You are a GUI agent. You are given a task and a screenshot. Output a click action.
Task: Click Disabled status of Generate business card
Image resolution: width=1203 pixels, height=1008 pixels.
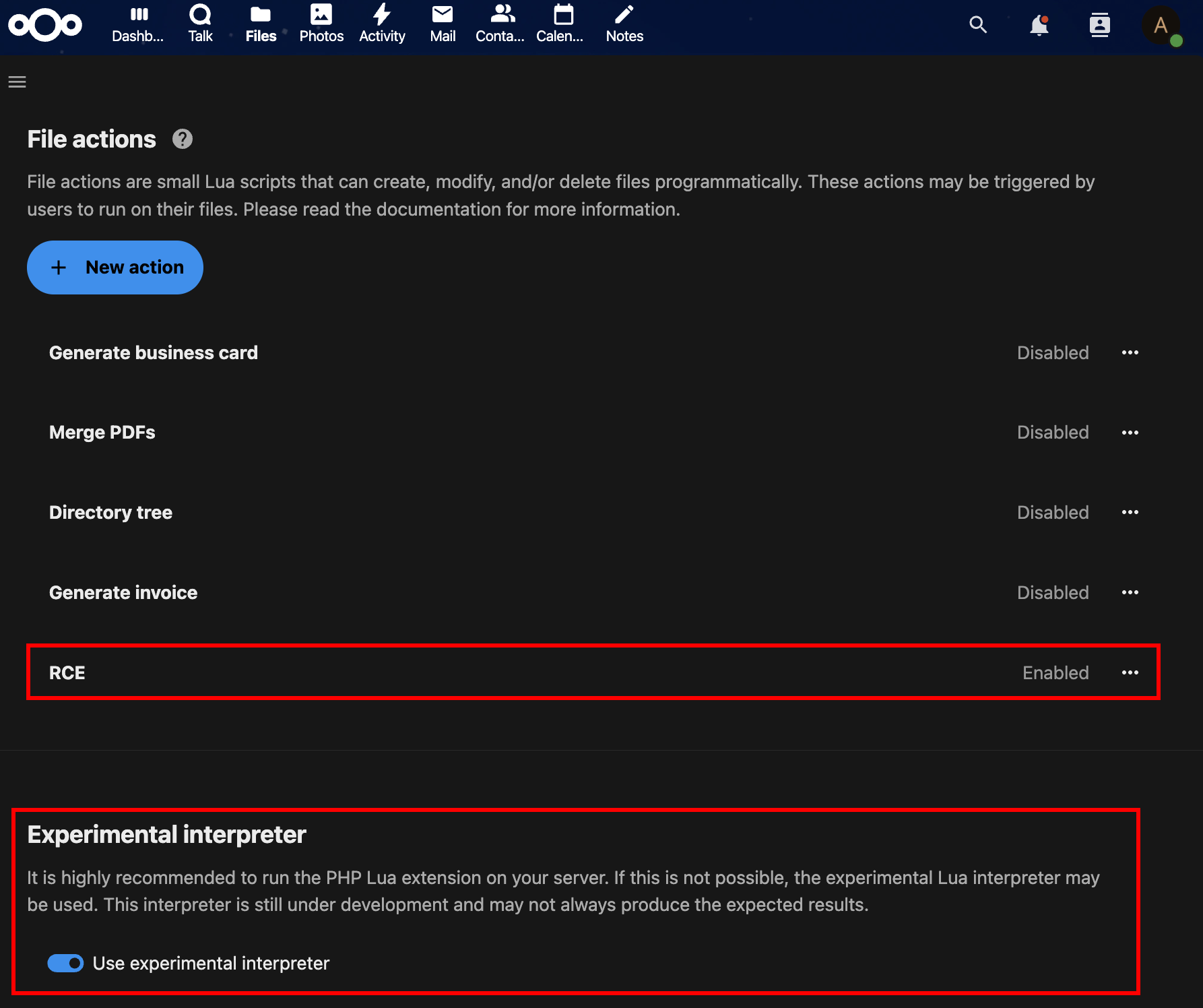tap(1053, 353)
